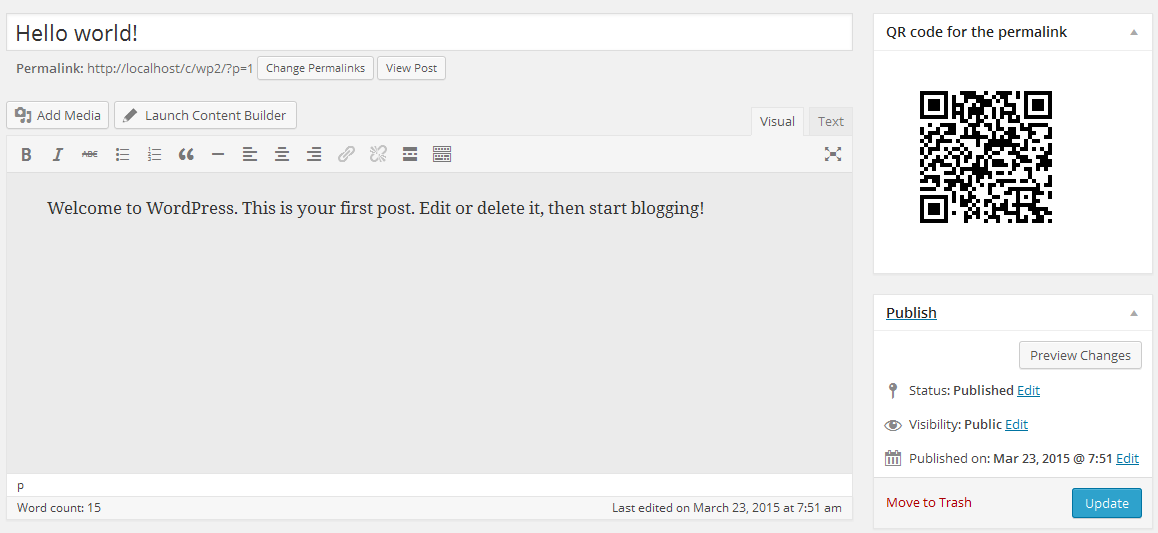This screenshot has height=533, width=1158.
Task: Apply italic formatting to text
Action: coord(58,154)
